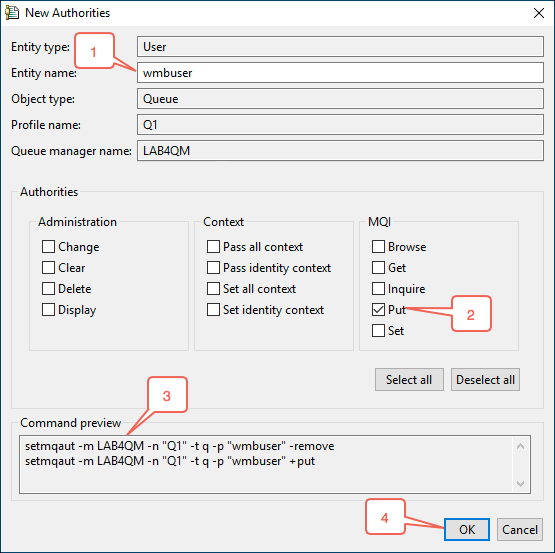Toggle Set identity context checkbox
The image size is (555, 553).
213,309
